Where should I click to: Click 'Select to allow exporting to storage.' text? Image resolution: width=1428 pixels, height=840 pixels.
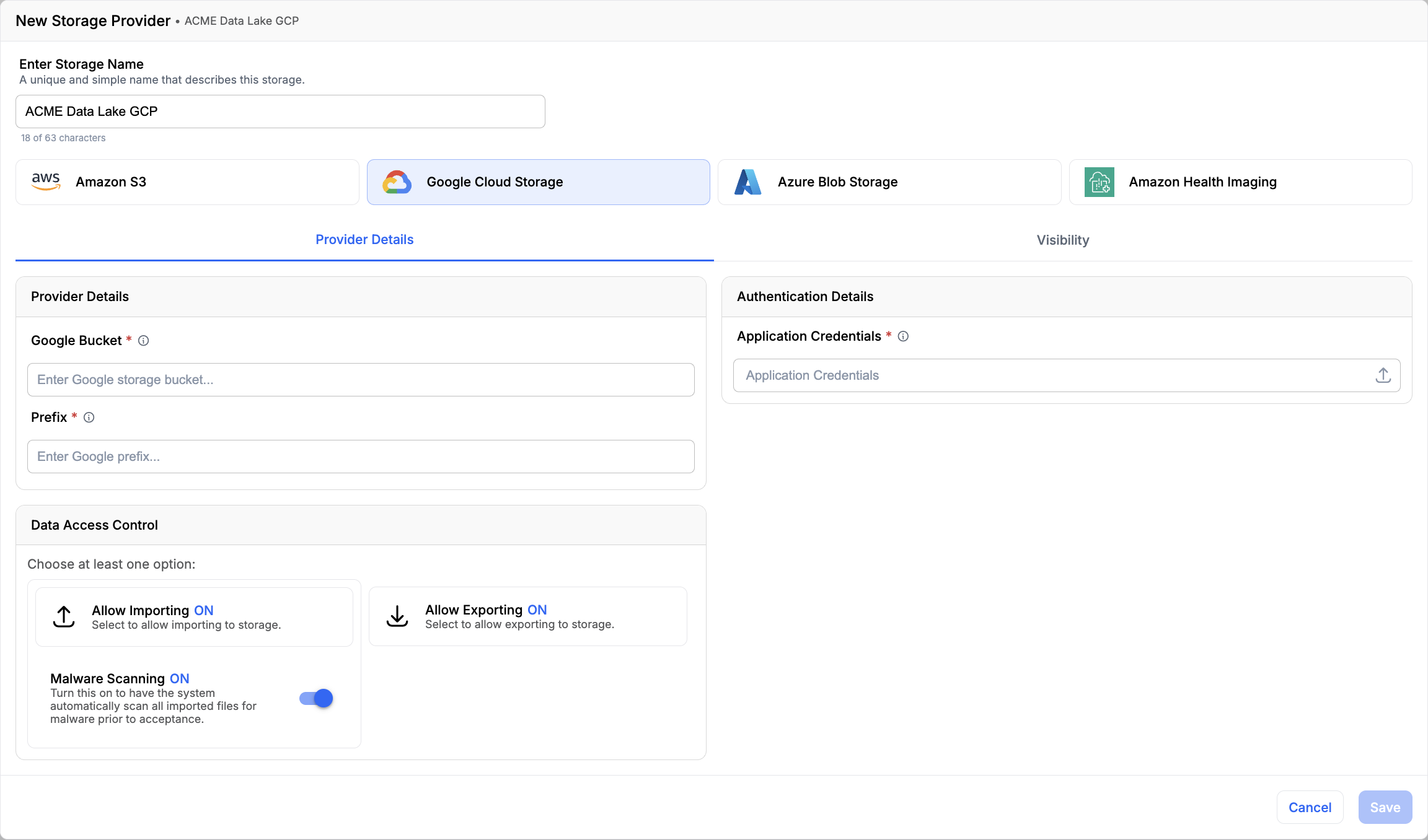click(x=519, y=624)
